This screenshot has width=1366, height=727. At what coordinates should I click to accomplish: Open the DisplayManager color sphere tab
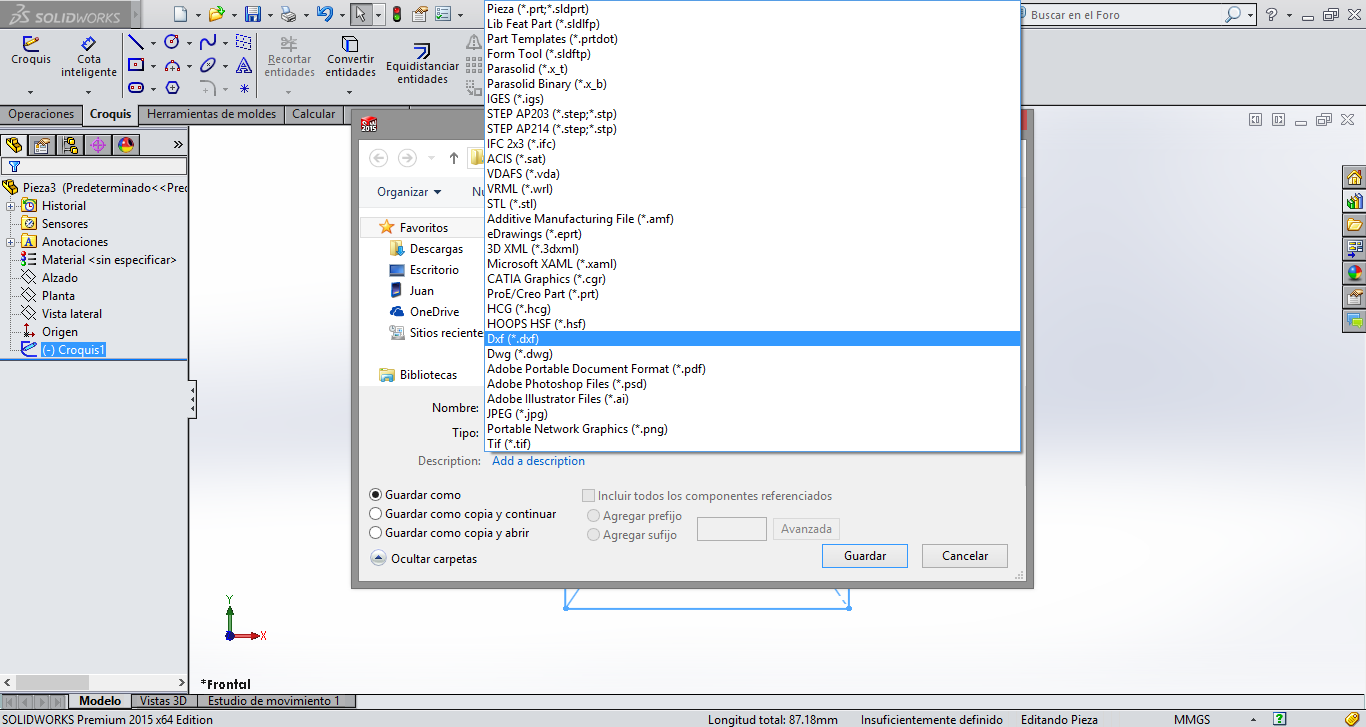126,145
